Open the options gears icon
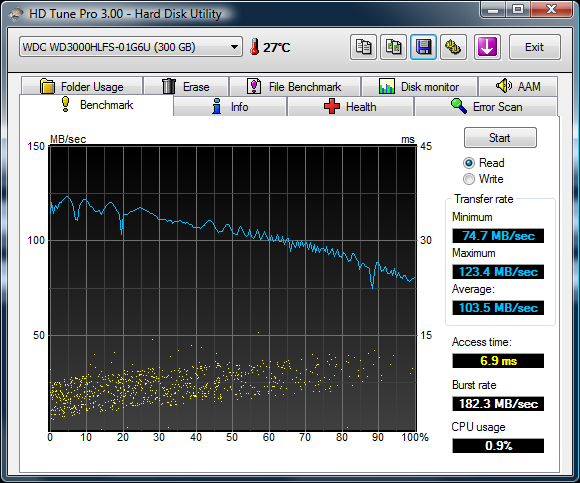Image resolution: width=580 pixels, height=483 pixels. point(453,47)
